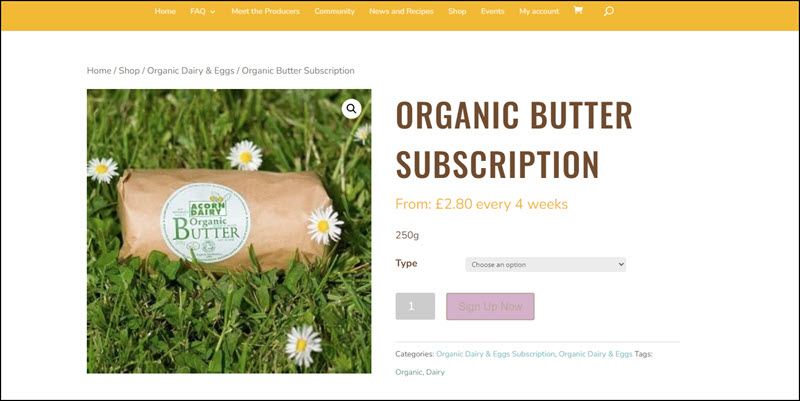Click the Organic tag link
The image size is (800, 401).
(x=408, y=372)
